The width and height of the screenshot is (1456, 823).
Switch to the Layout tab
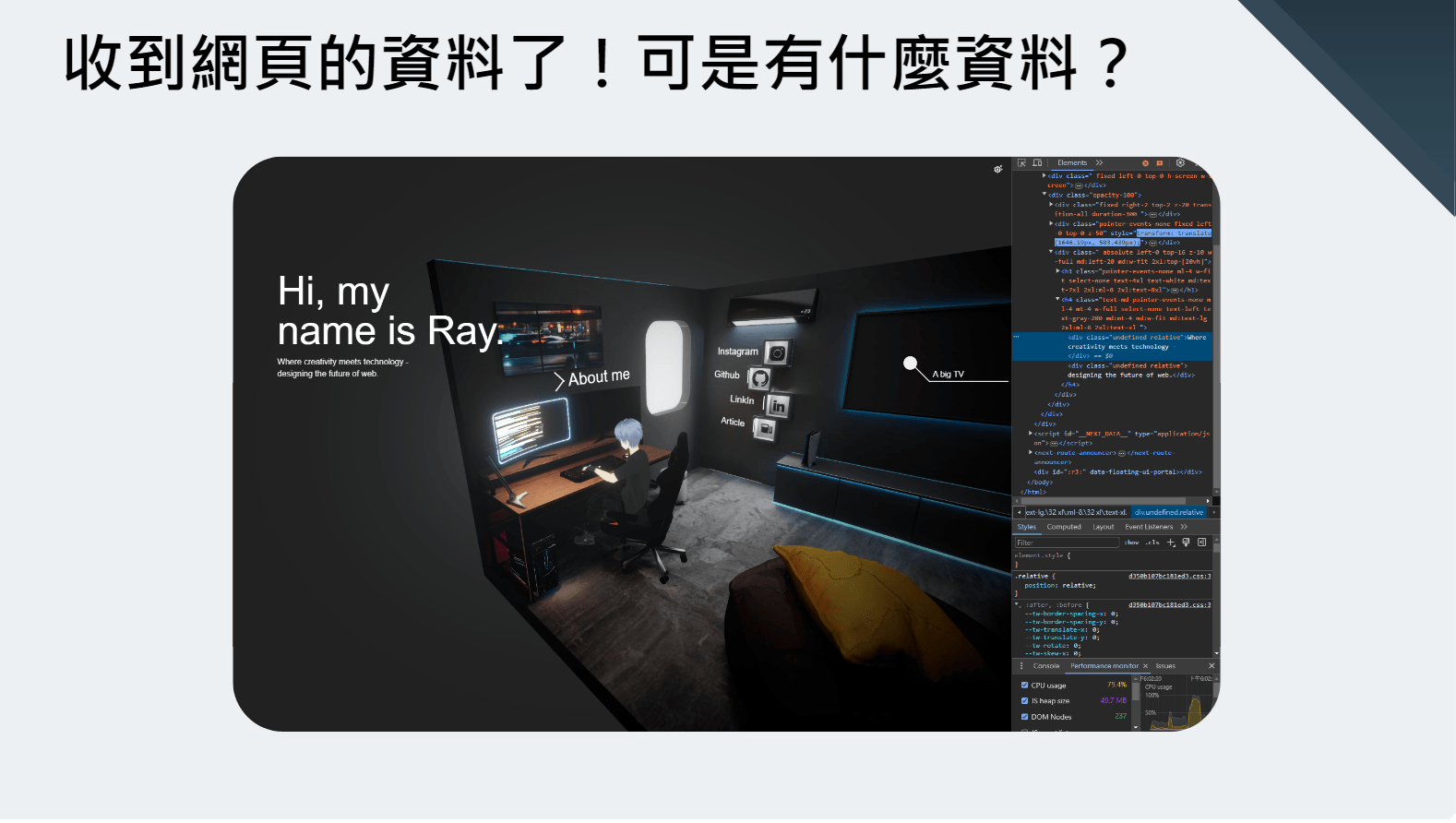coord(1104,527)
